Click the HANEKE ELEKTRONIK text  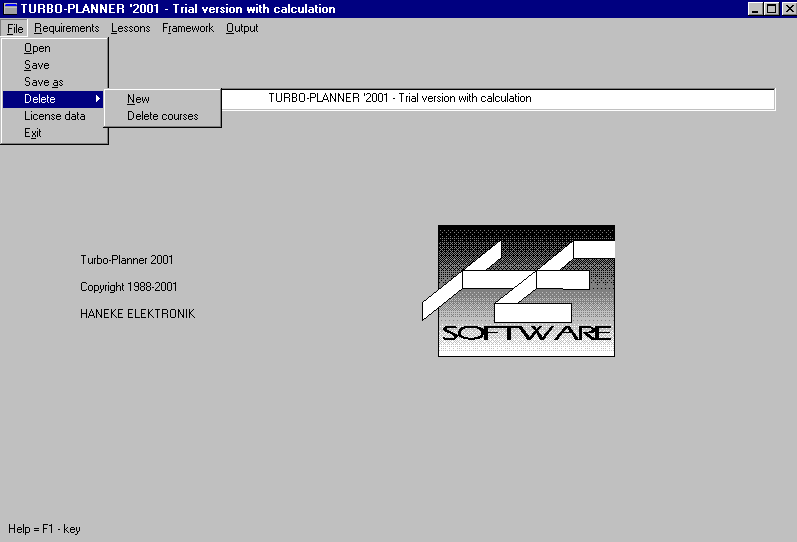(138, 314)
